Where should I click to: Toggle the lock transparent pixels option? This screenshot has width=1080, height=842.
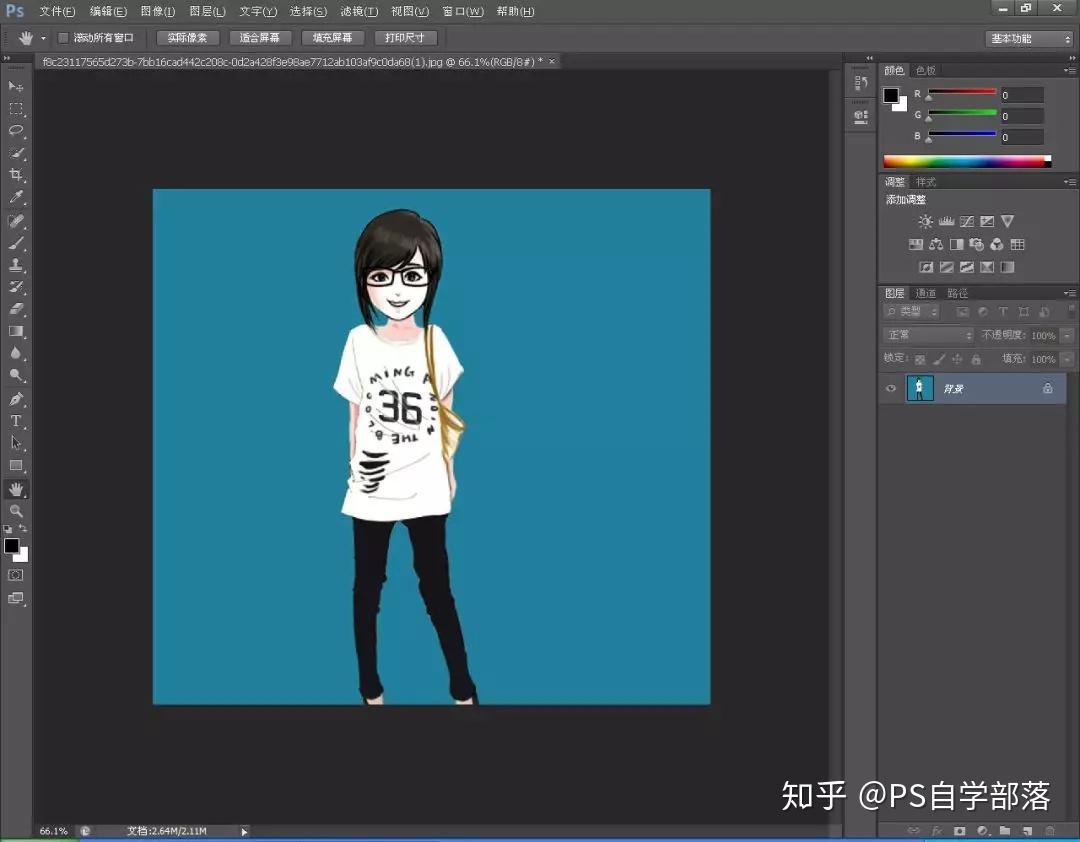click(920, 359)
